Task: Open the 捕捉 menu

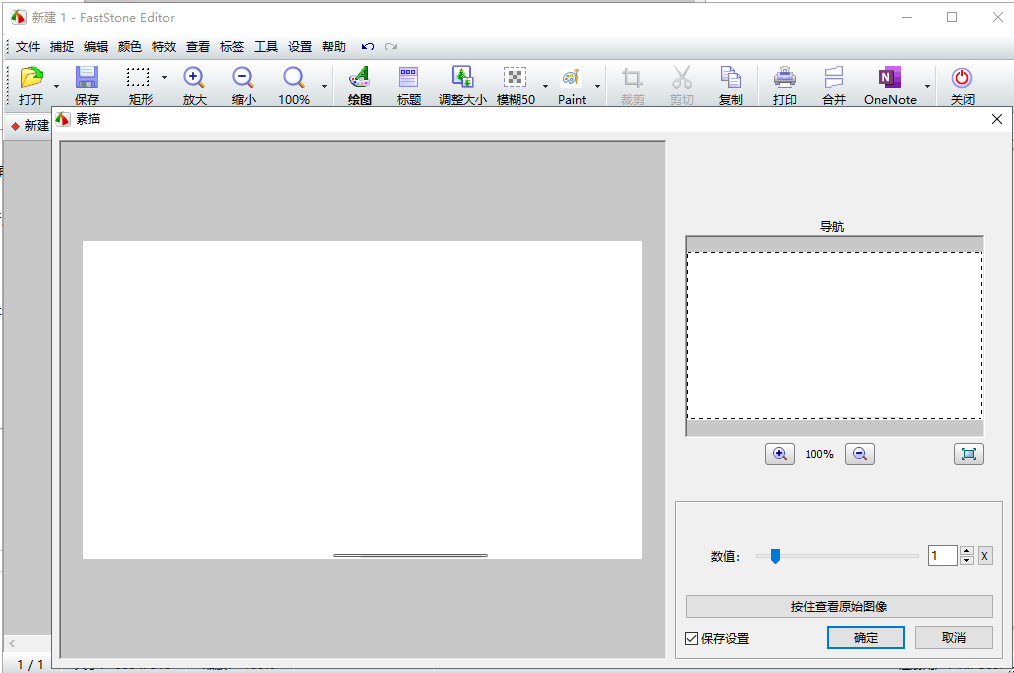Action: (x=62, y=47)
